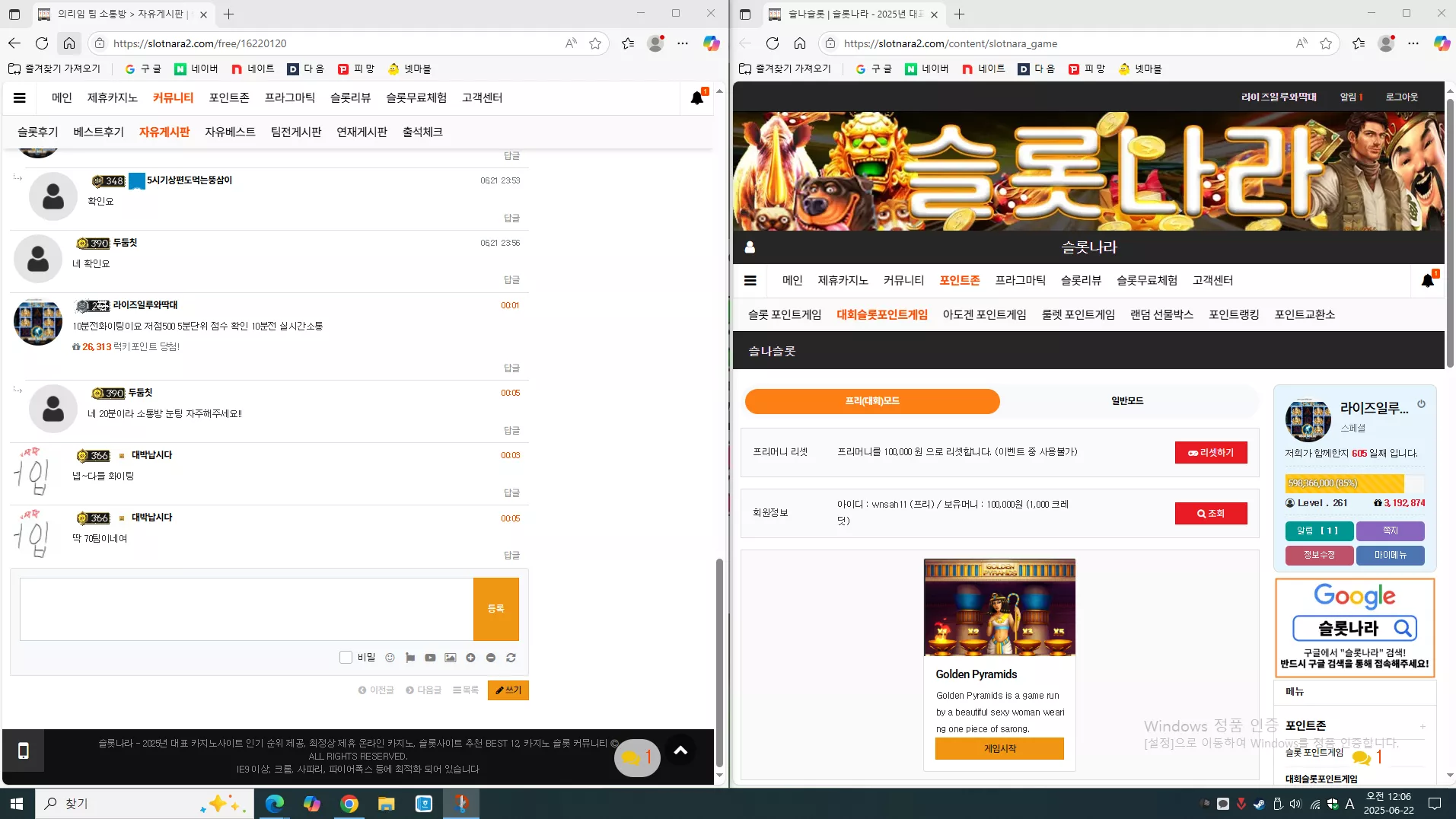1456x819 pixels.
Task: Click 로그아웃 in the right window header
Action: pos(1401,97)
